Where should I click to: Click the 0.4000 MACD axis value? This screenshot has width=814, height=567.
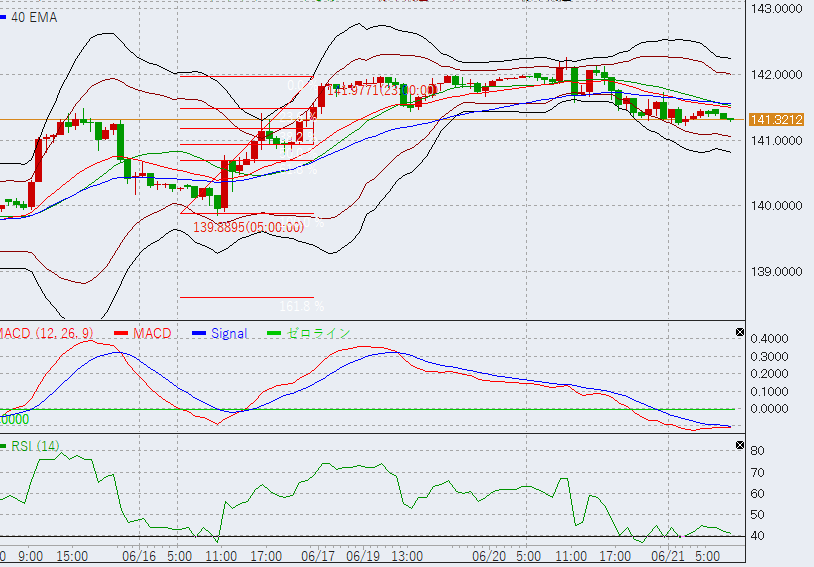coord(770,339)
